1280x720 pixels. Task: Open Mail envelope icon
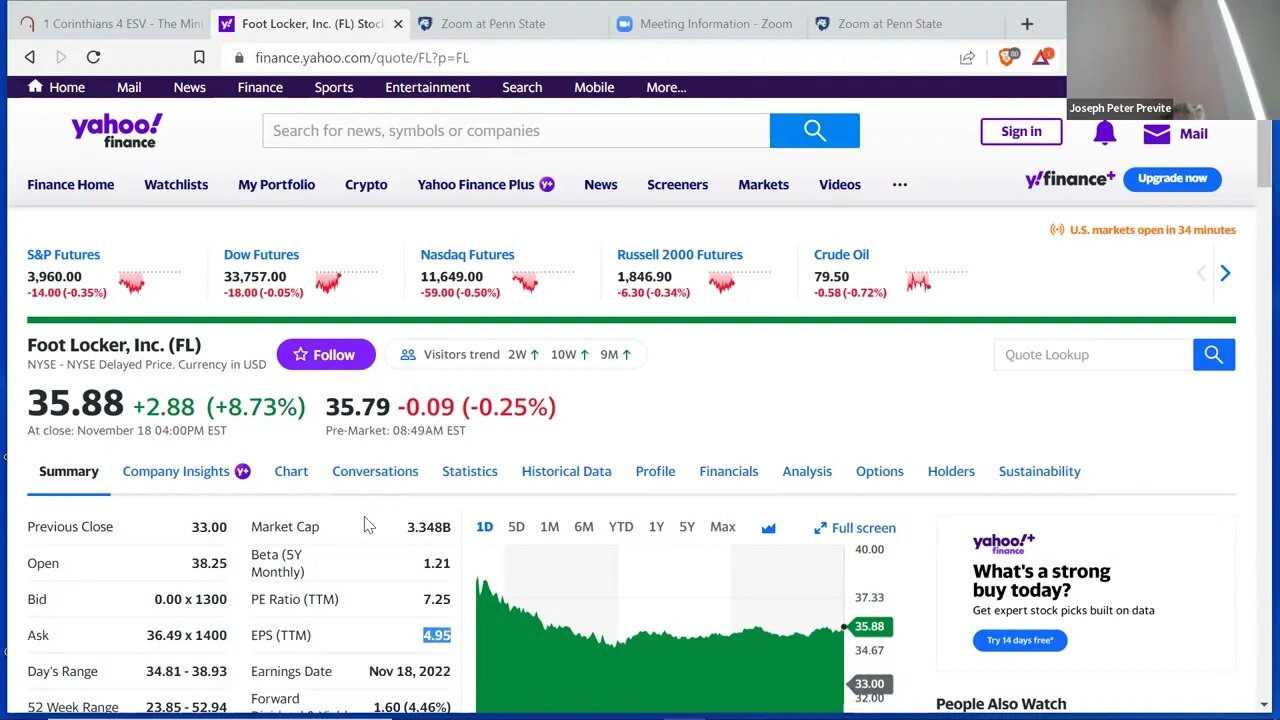[x=1157, y=133]
